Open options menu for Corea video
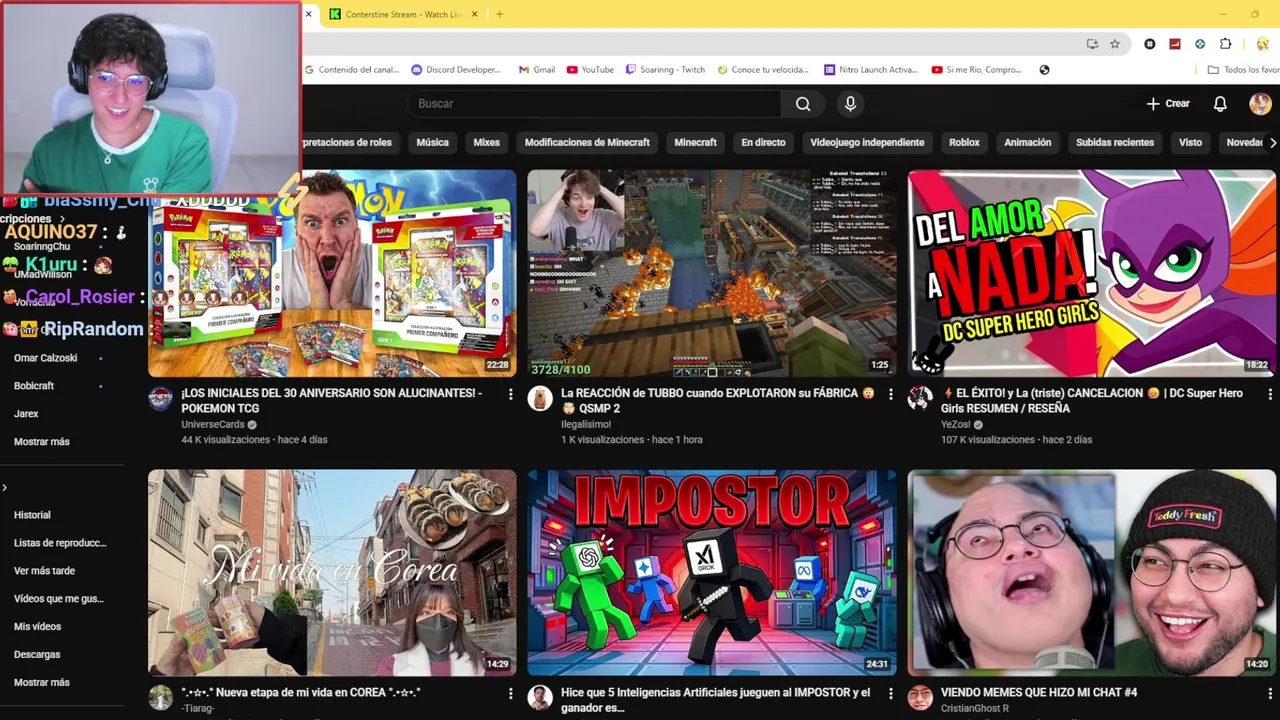 [x=510, y=694]
